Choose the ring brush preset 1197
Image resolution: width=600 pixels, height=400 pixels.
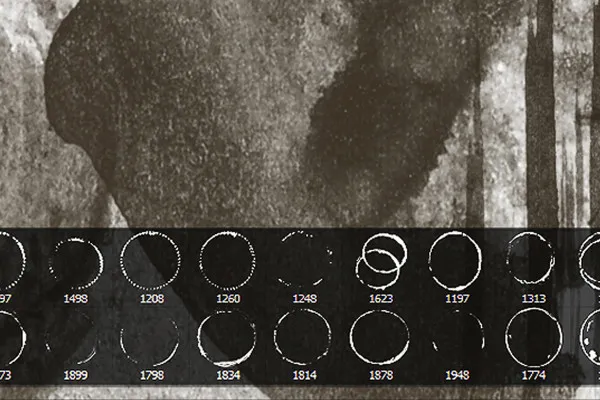coord(455,261)
